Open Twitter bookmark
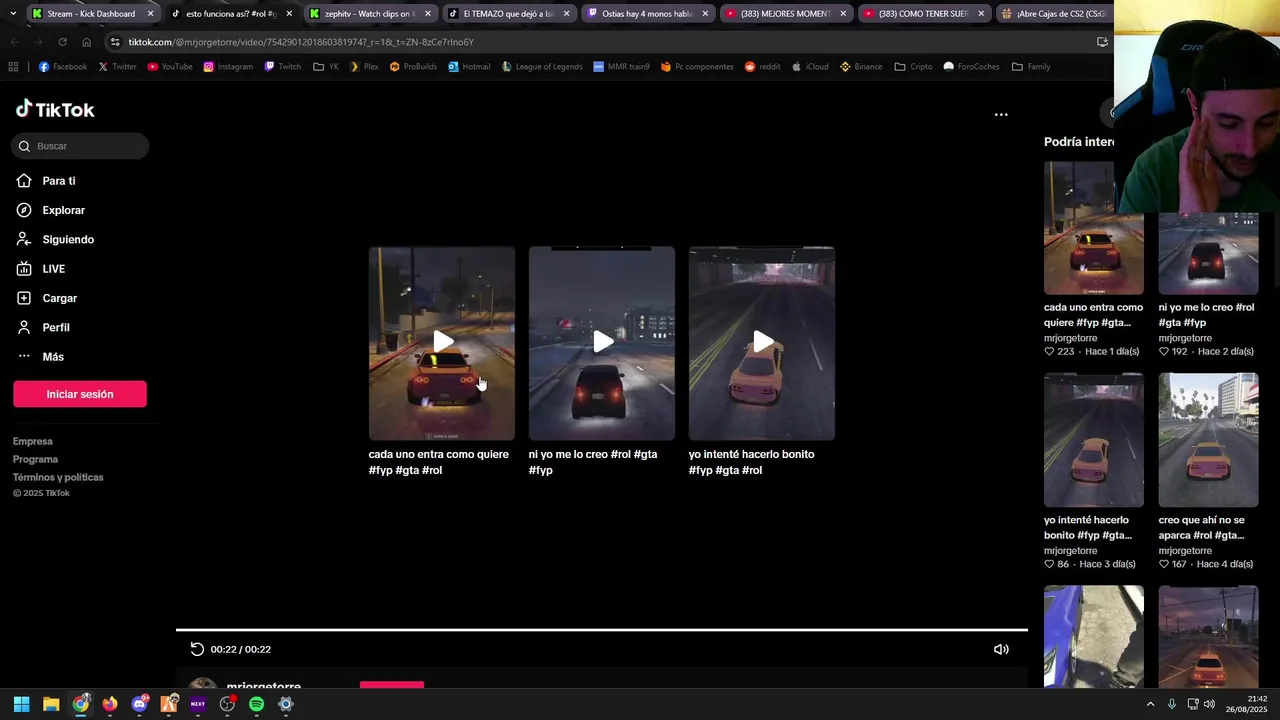Image resolution: width=1280 pixels, height=720 pixels. click(x=117, y=67)
